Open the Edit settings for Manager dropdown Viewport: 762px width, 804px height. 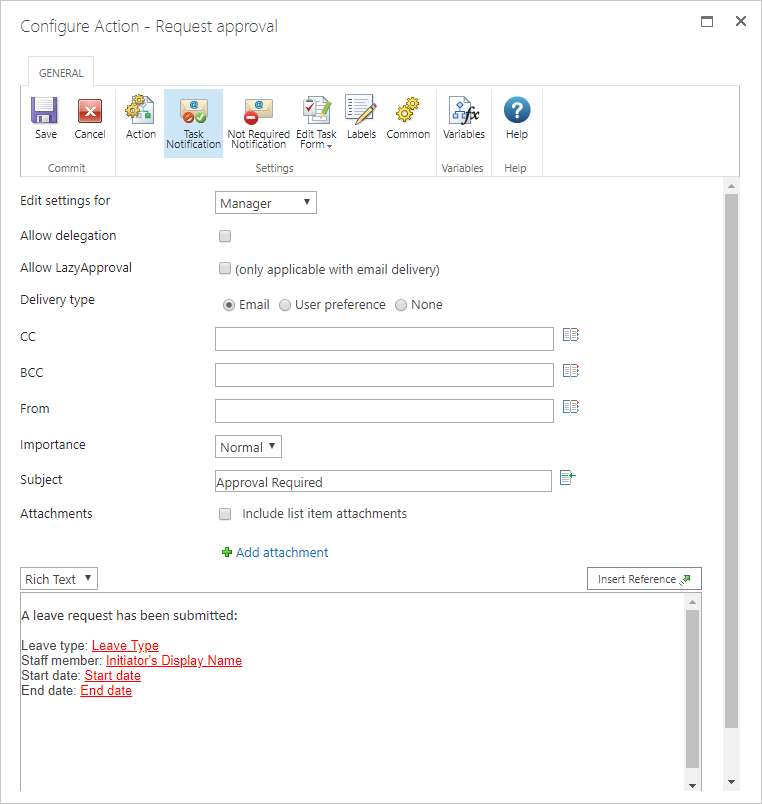[x=266, y=203]
